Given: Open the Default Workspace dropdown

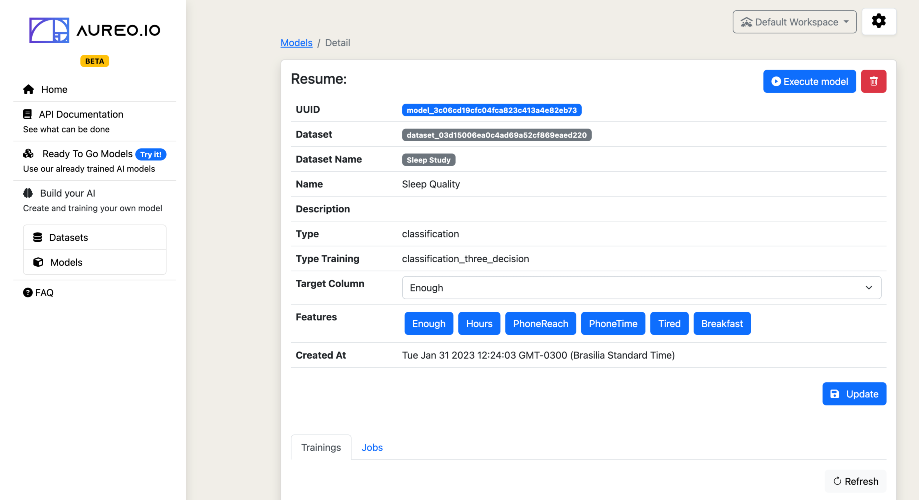Looking at the screenshot, I should coord(794,22).
